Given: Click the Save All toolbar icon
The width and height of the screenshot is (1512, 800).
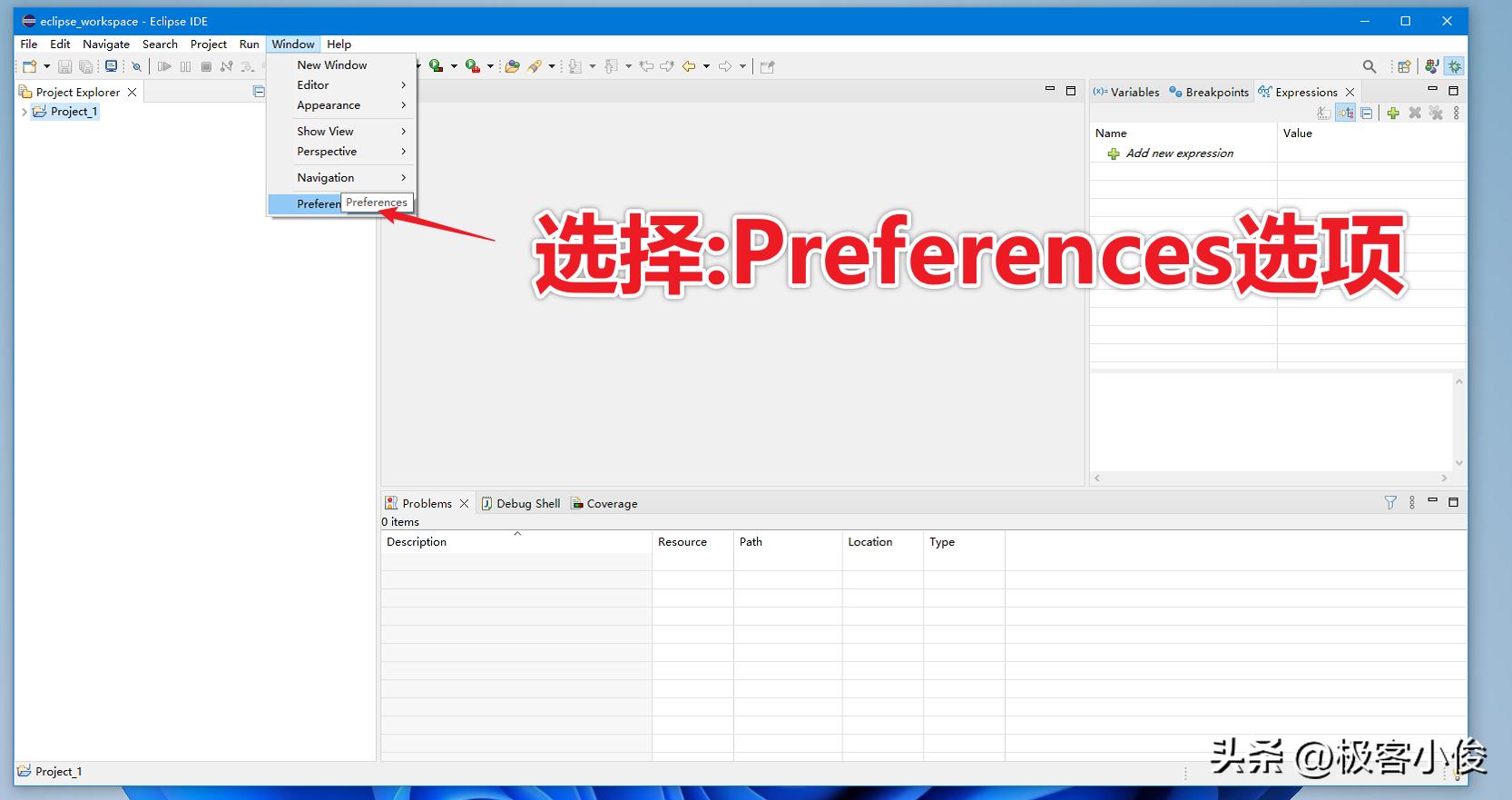Looking at the screenshot, I should 86,66.
